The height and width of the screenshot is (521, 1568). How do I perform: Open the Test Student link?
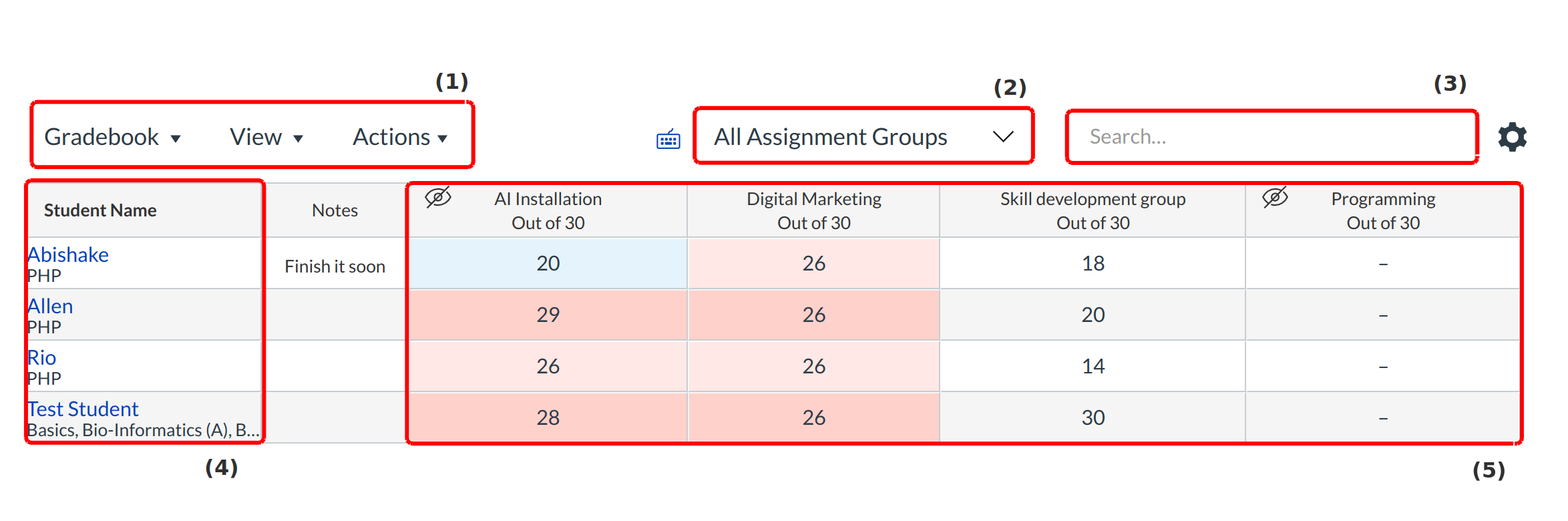click(x=83, y=409)
